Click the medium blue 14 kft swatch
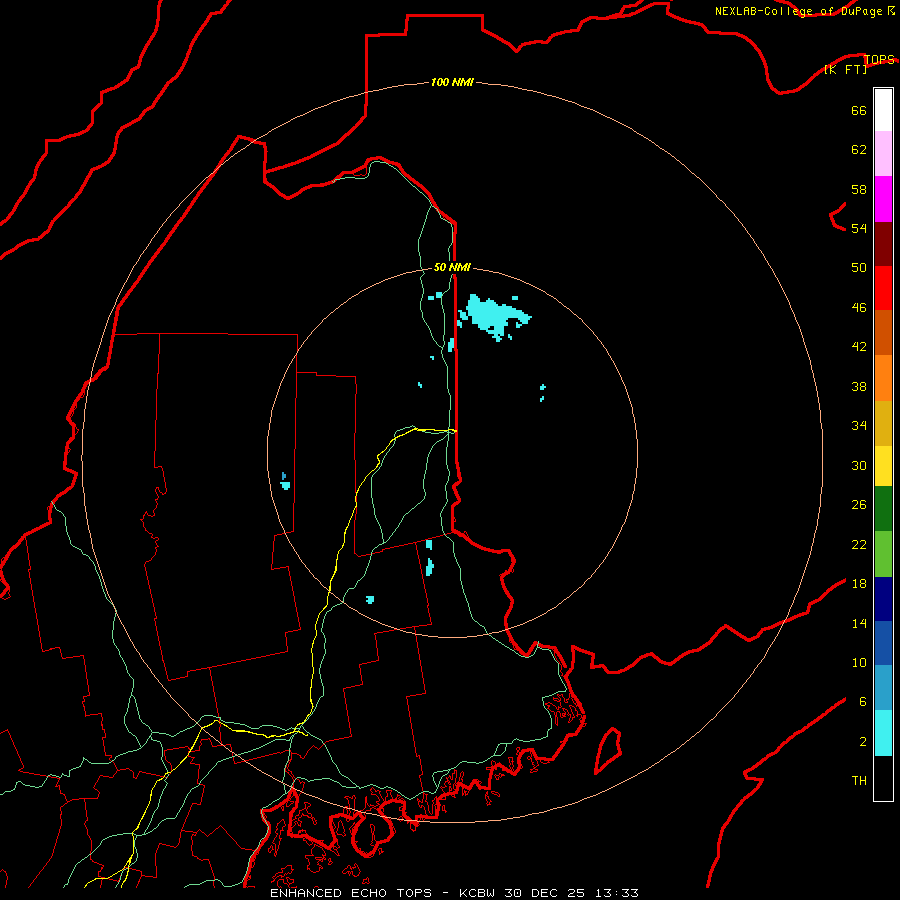The width and height of the screenshot is (900, 900). 883,643
